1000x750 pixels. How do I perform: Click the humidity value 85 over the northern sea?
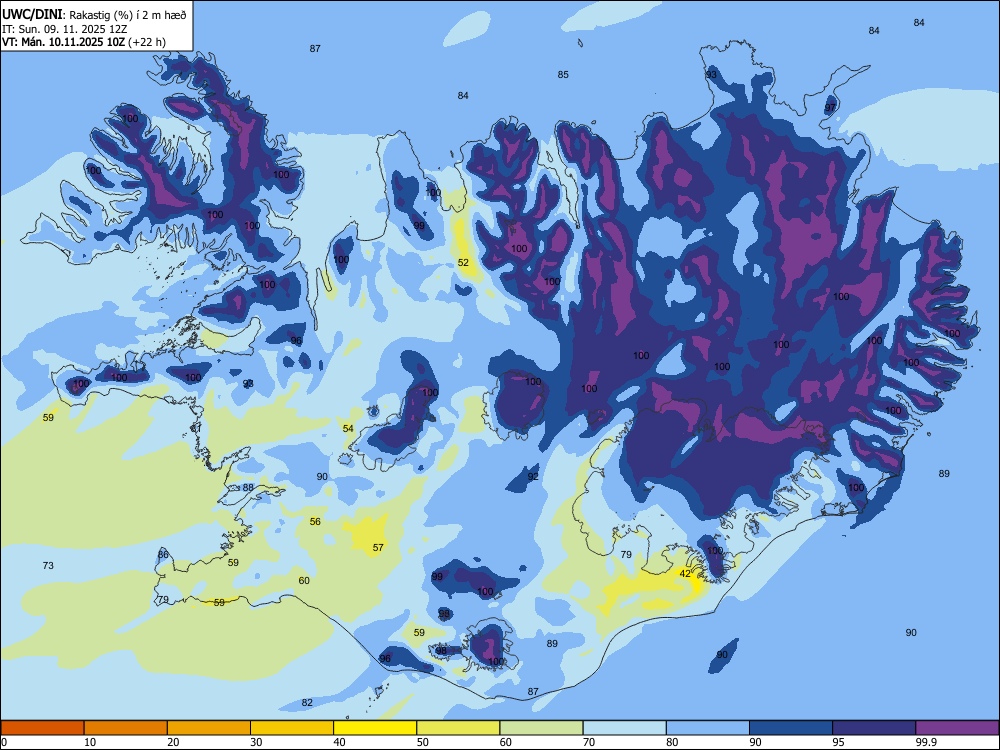pyautogui.click(x=562, y=75)
